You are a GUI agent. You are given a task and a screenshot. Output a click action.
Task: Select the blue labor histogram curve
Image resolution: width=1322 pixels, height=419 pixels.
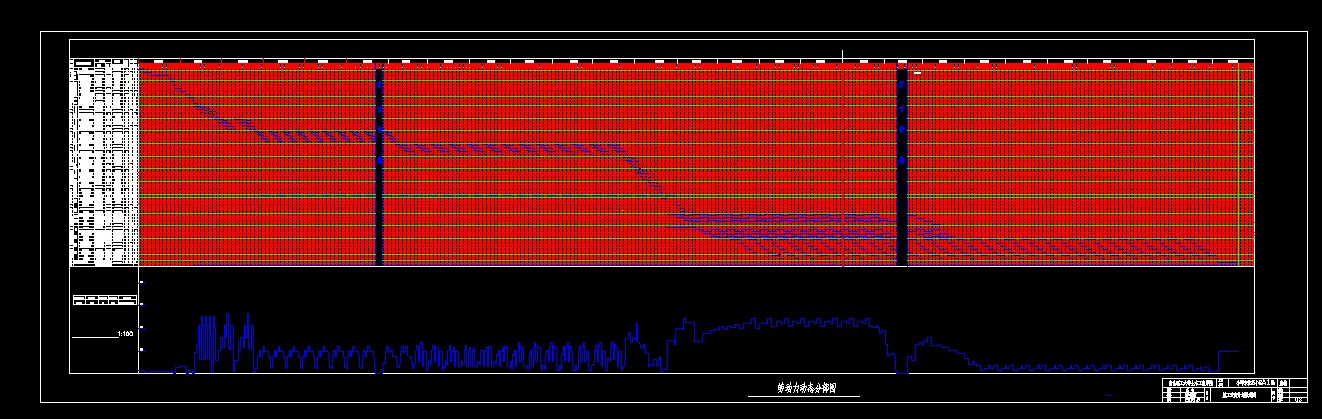coord(690,345)
